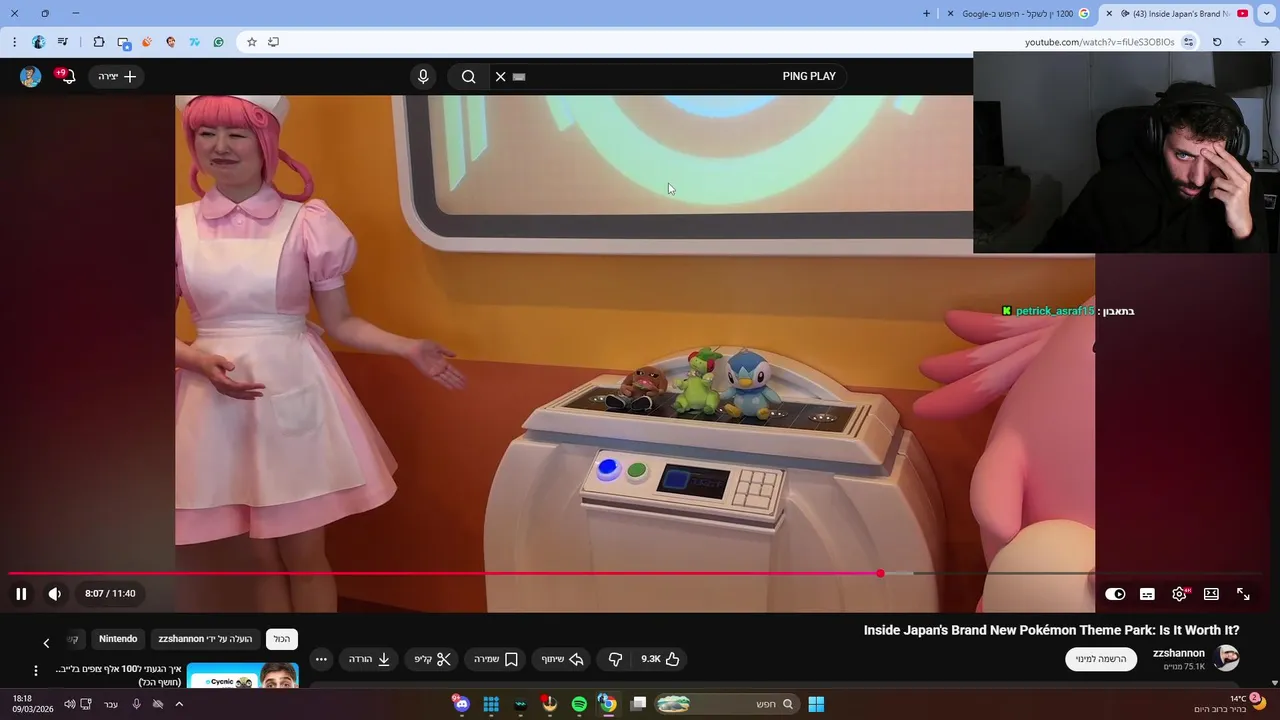Open YouTube notifications bell

66,77
